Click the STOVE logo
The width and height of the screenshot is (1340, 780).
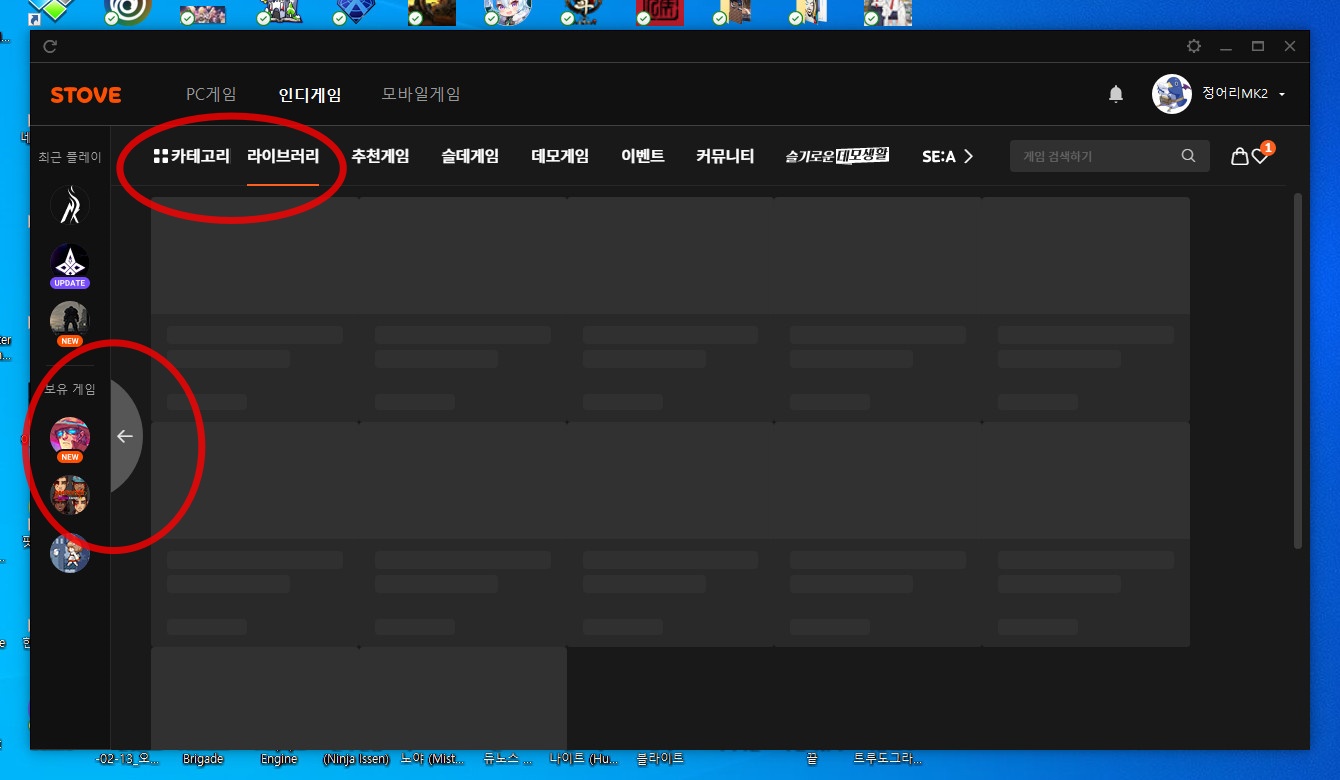click(86, 95)
